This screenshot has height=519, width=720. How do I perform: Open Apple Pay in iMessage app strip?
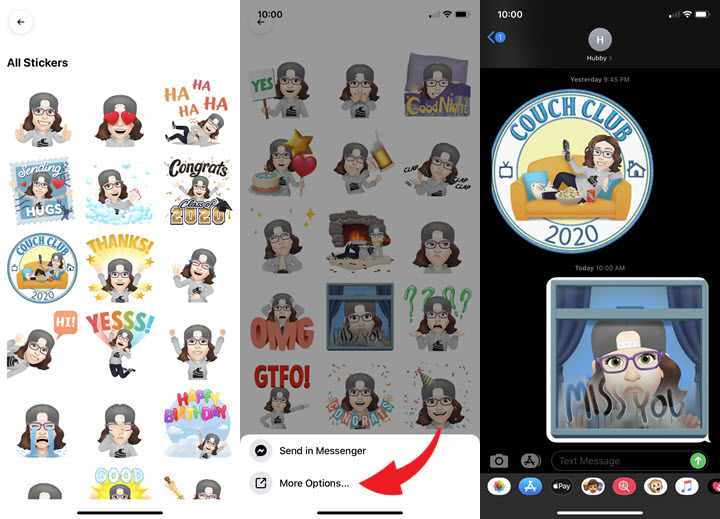coord(562,486)
